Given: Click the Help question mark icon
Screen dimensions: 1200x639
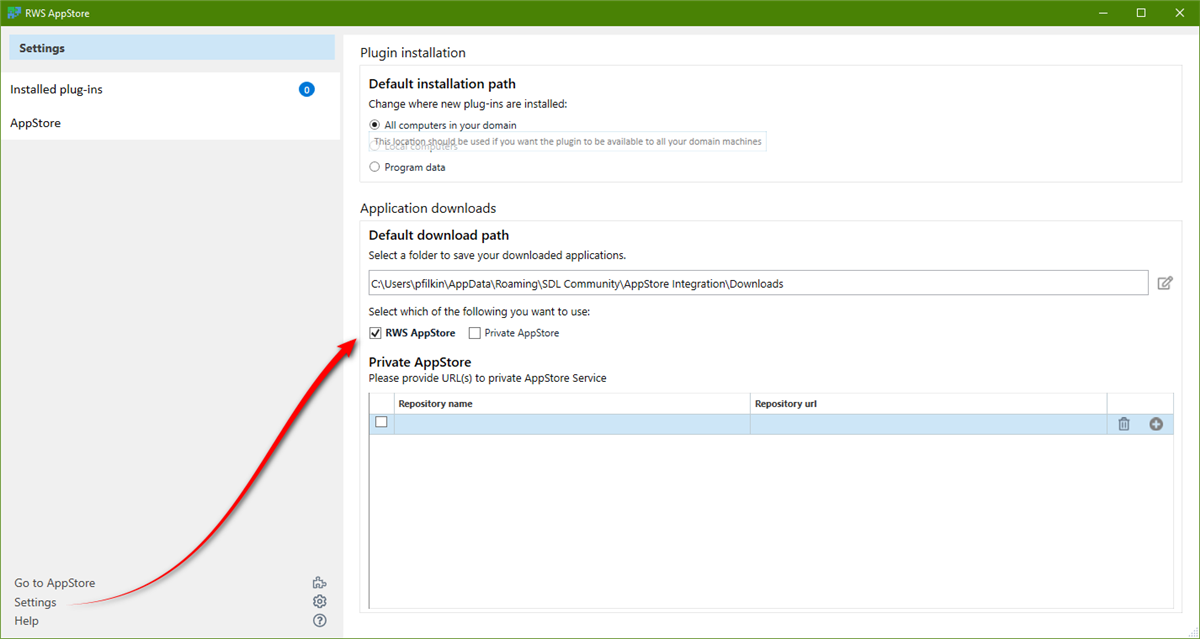Looking at the screenshot, I should [319, 620].
